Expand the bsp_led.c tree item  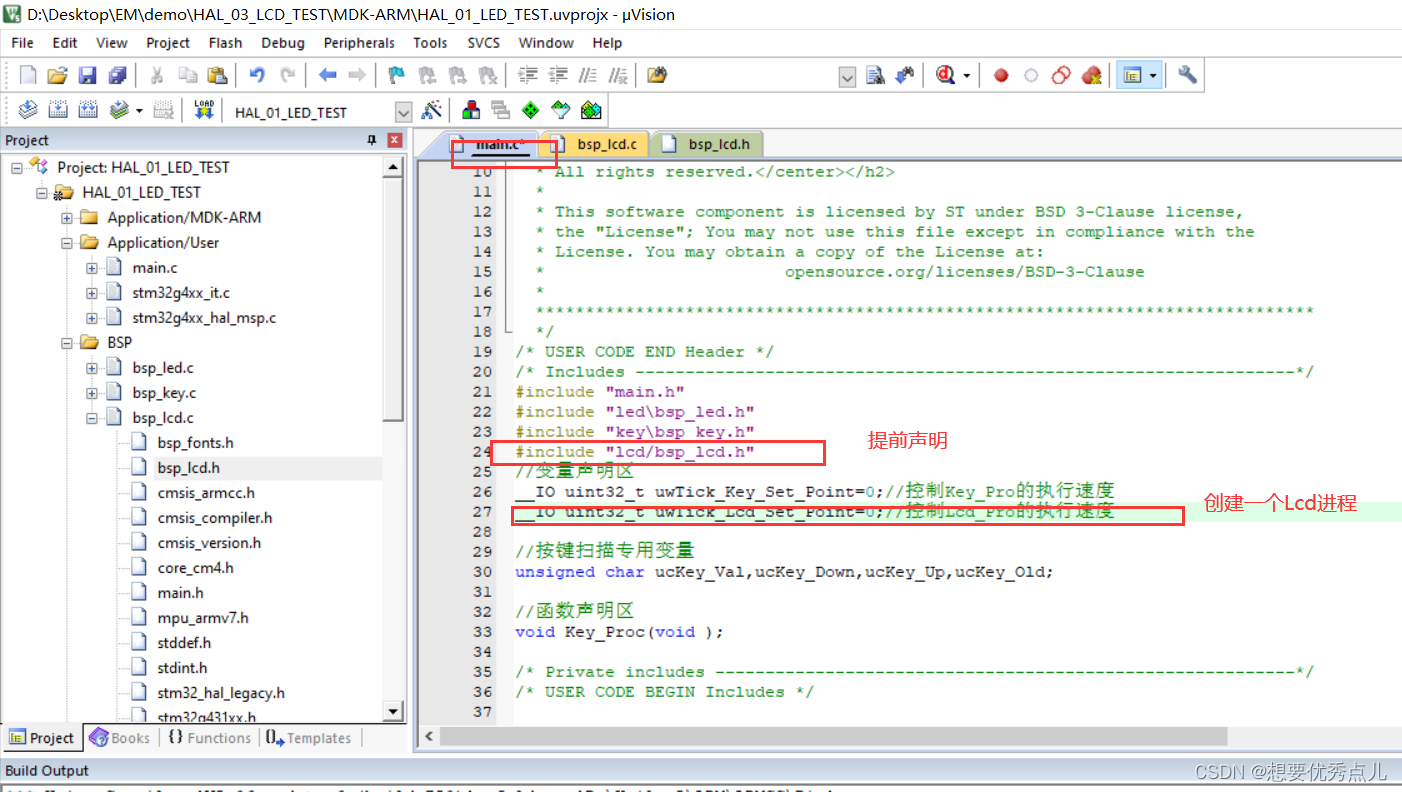[x=91, y=367]
